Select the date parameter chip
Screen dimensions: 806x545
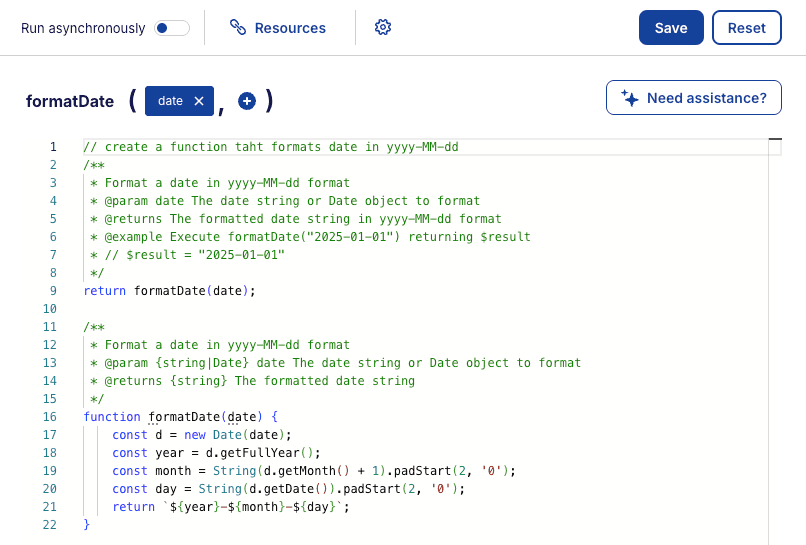pos(170,101)
